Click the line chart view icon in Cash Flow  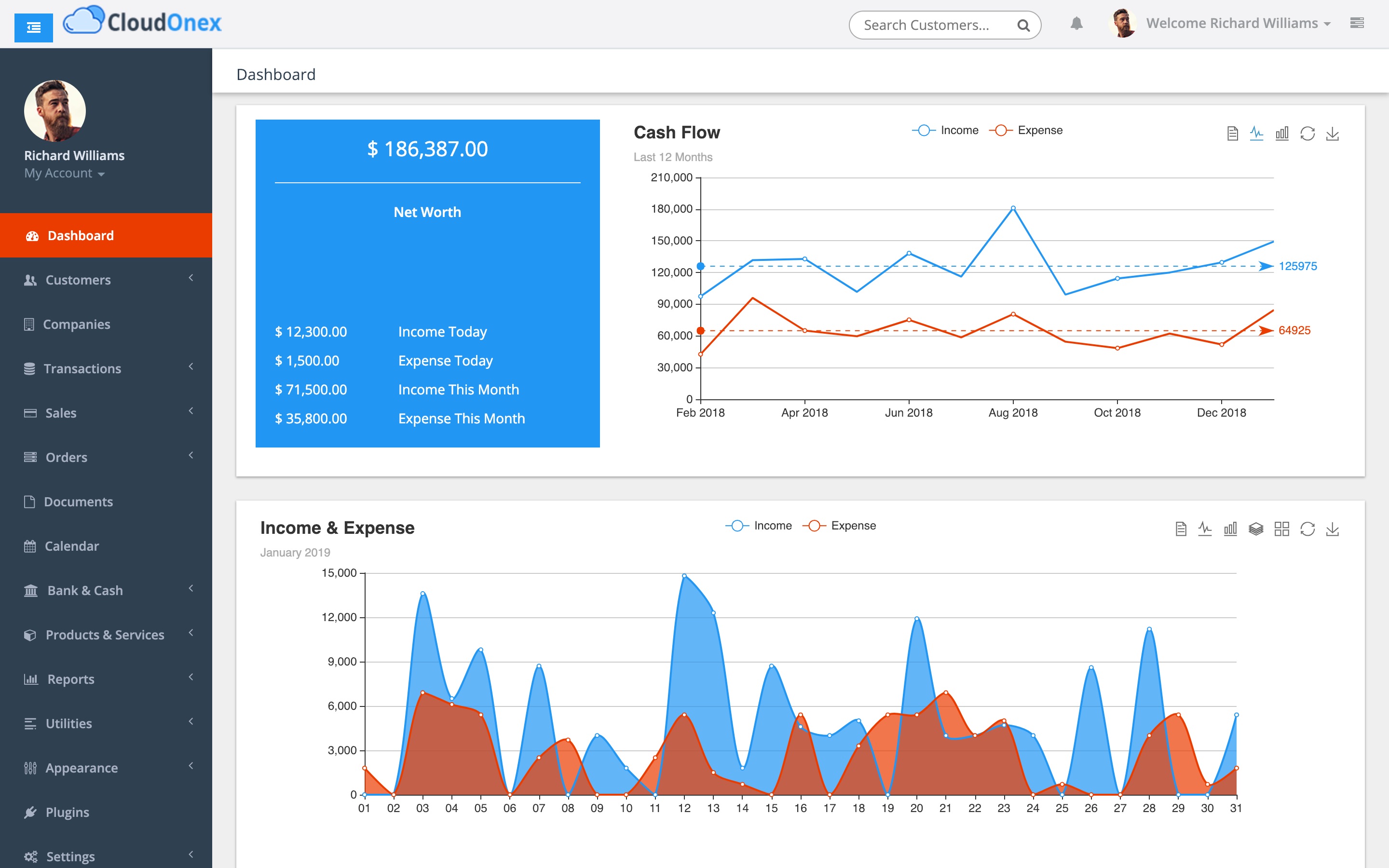point(1256,133)
